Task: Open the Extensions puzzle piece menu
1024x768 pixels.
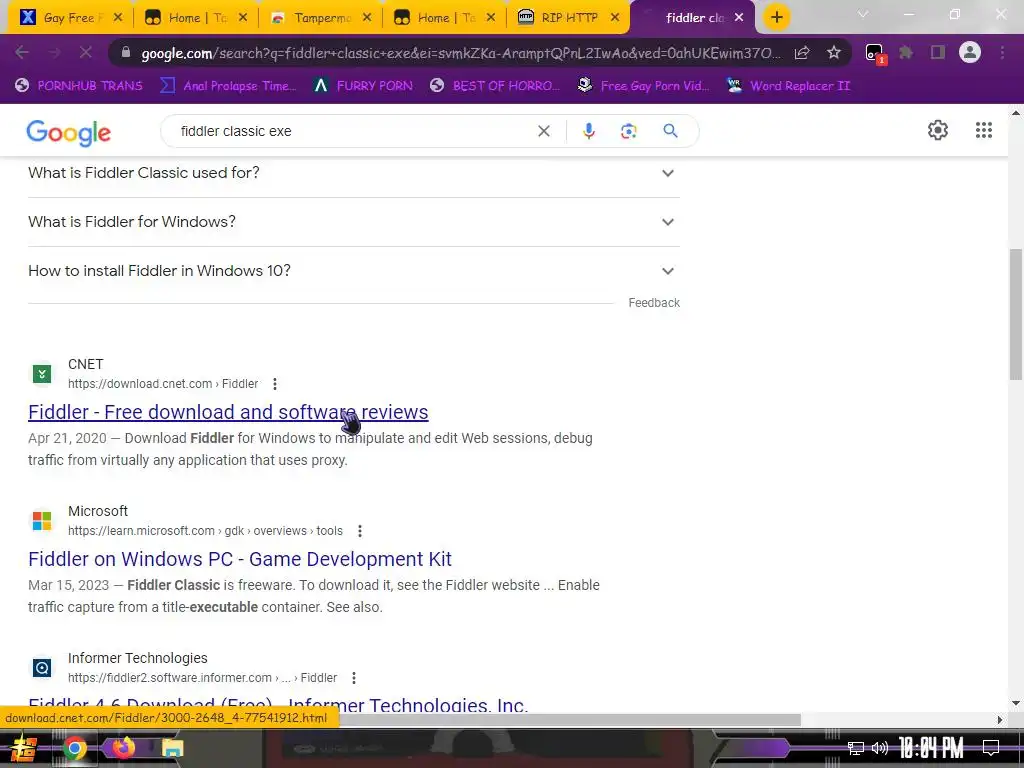Action: 906,52
